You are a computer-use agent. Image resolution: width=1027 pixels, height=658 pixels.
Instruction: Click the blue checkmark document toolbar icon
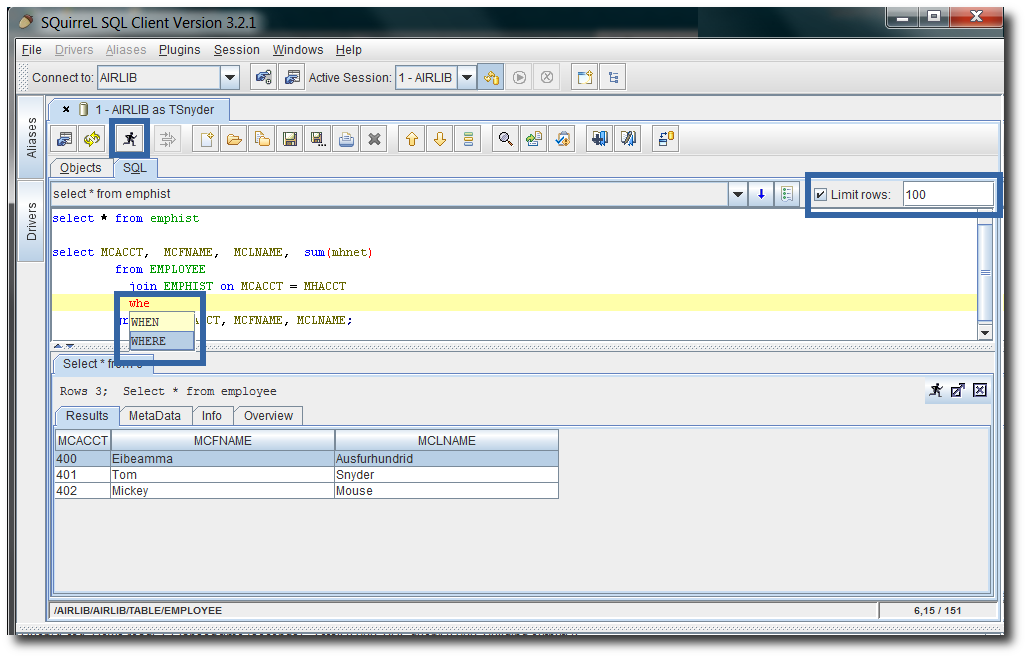562,139
